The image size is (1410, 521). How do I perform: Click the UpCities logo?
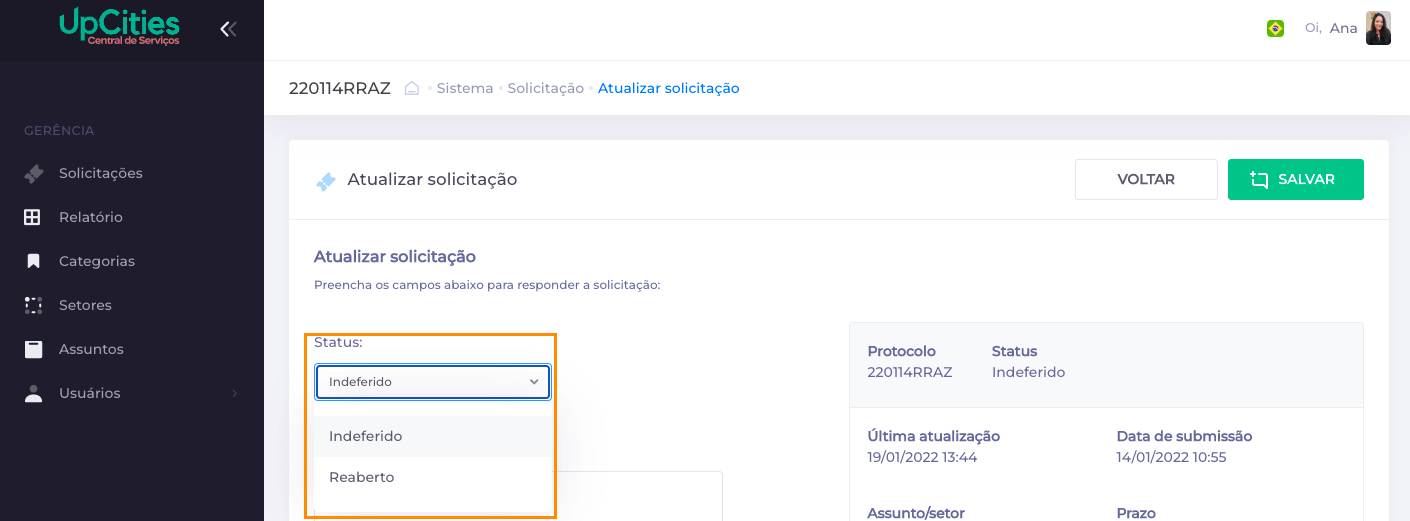point(119,27)
